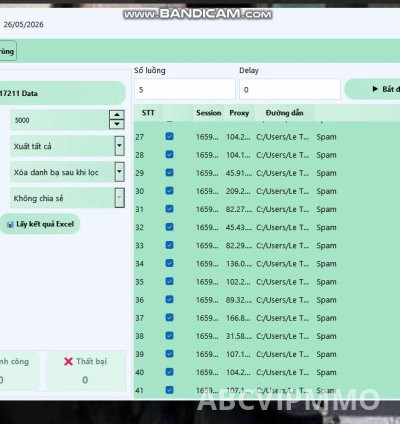This screenshot has height=424, width=400.
Task: Select proxy cell 45.43... in row 32
Action: (239, 227)
